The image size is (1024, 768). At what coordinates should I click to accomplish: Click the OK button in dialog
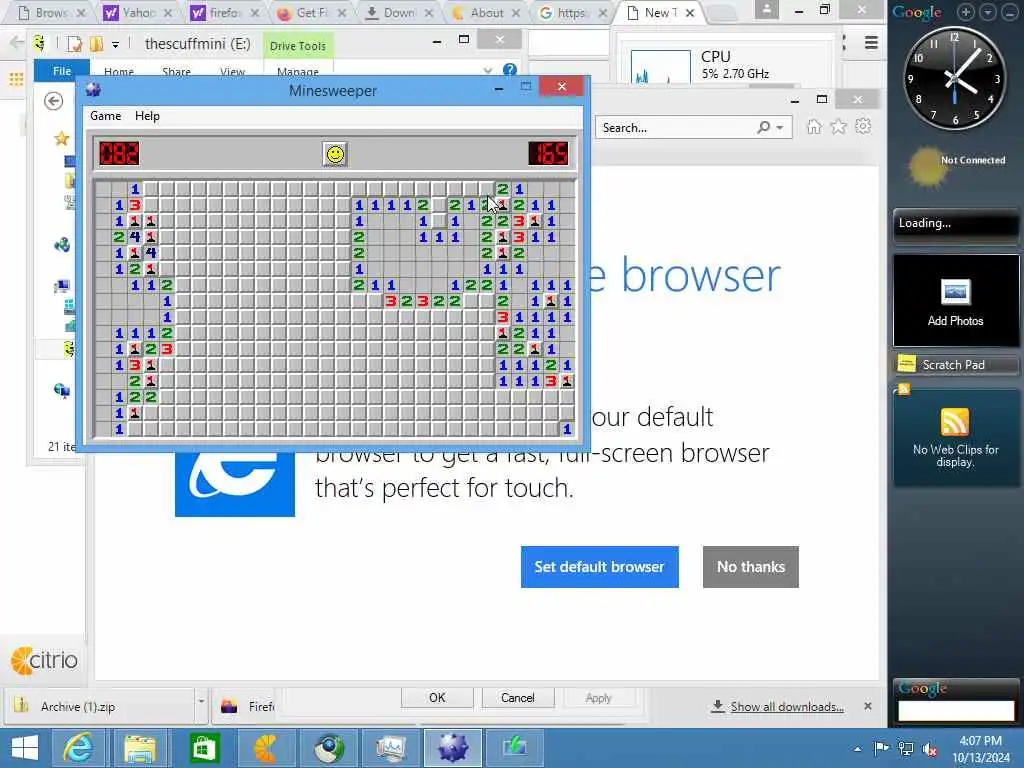[x=437, y=697]
